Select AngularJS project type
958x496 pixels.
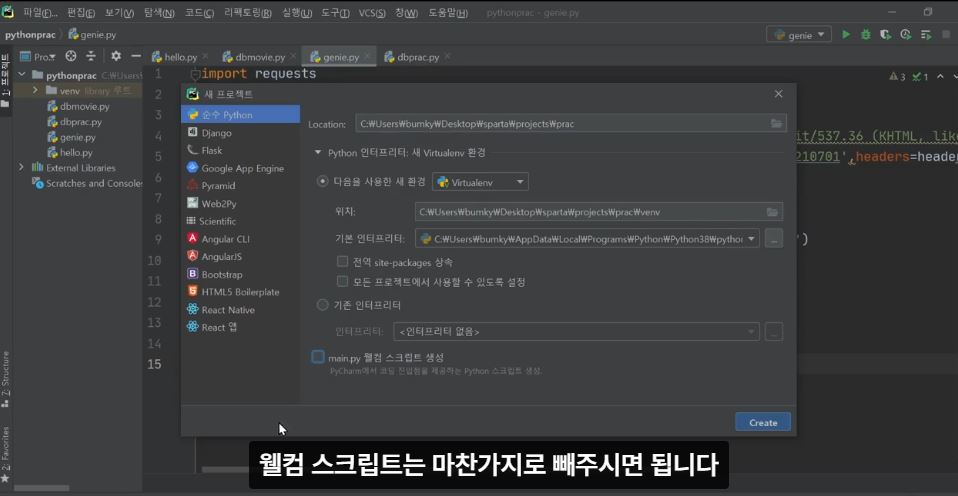pyautogui.click(x=240, y=257)
